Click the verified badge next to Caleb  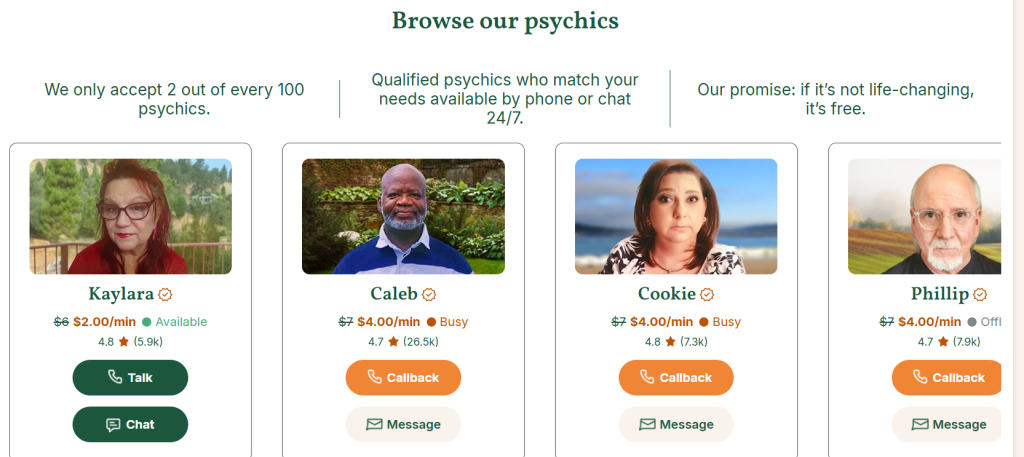coord(429,295)
